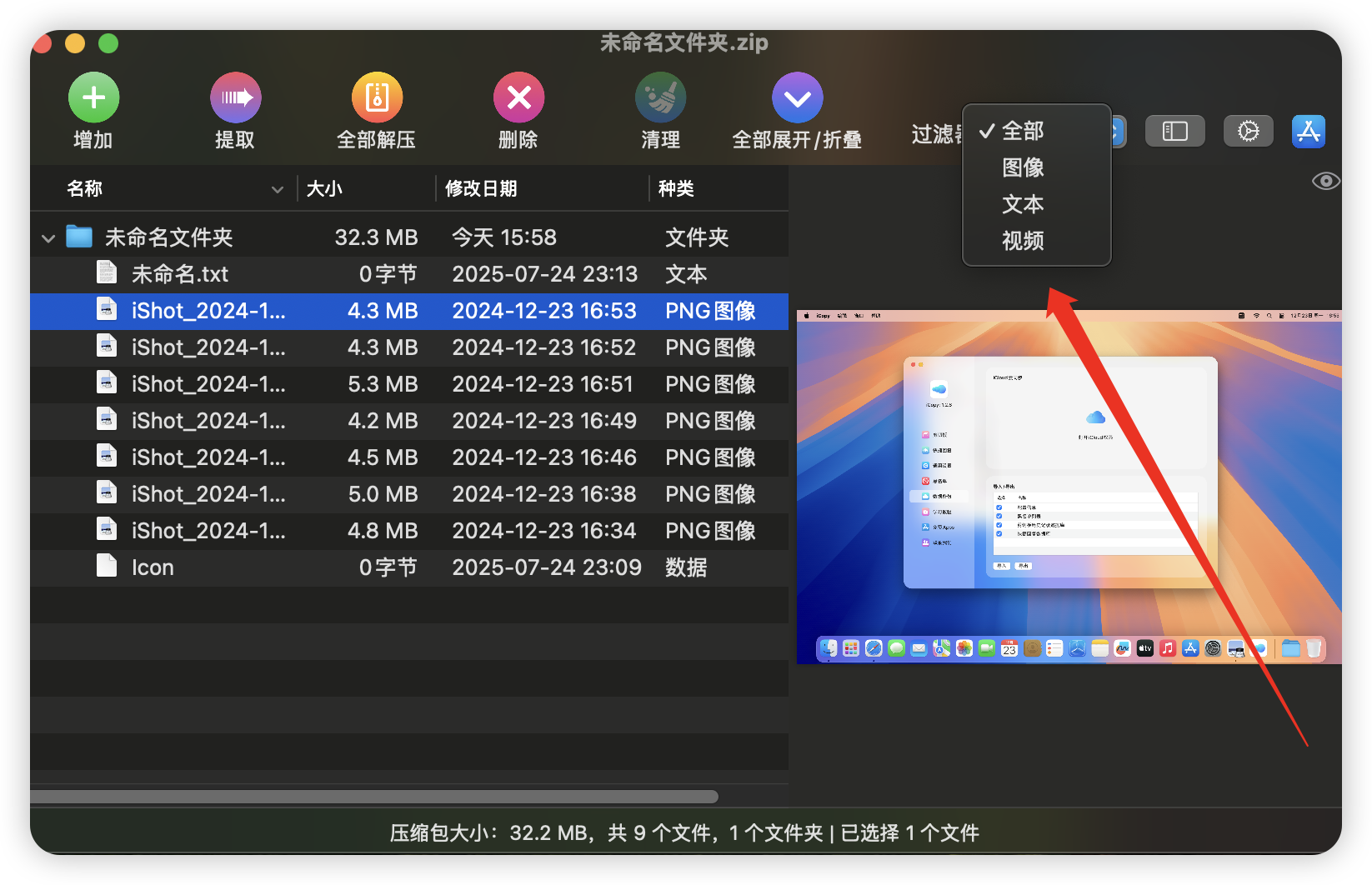
Task: Open the settings gear icon in toolbar
Action: point(1248,131)
